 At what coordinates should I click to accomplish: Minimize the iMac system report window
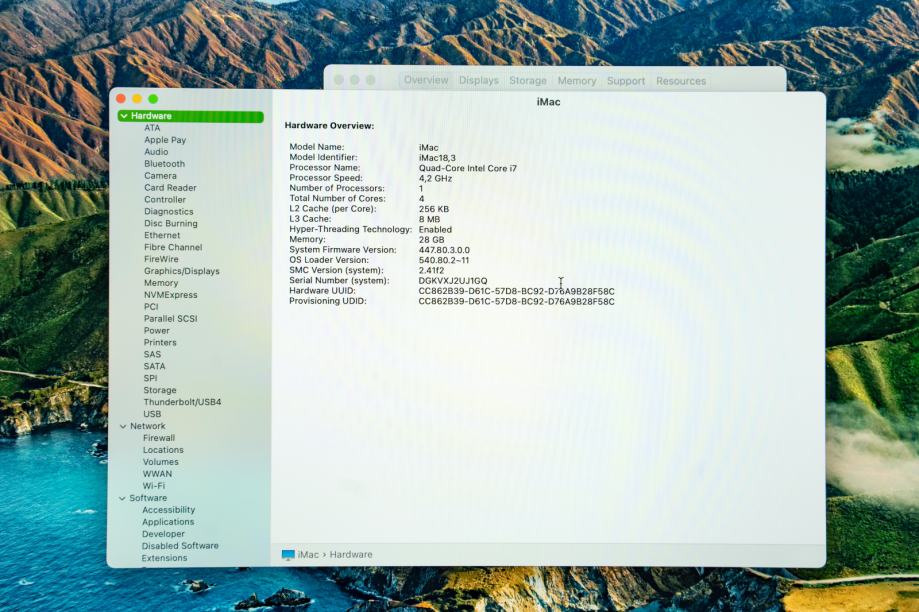tap(137, 99)
